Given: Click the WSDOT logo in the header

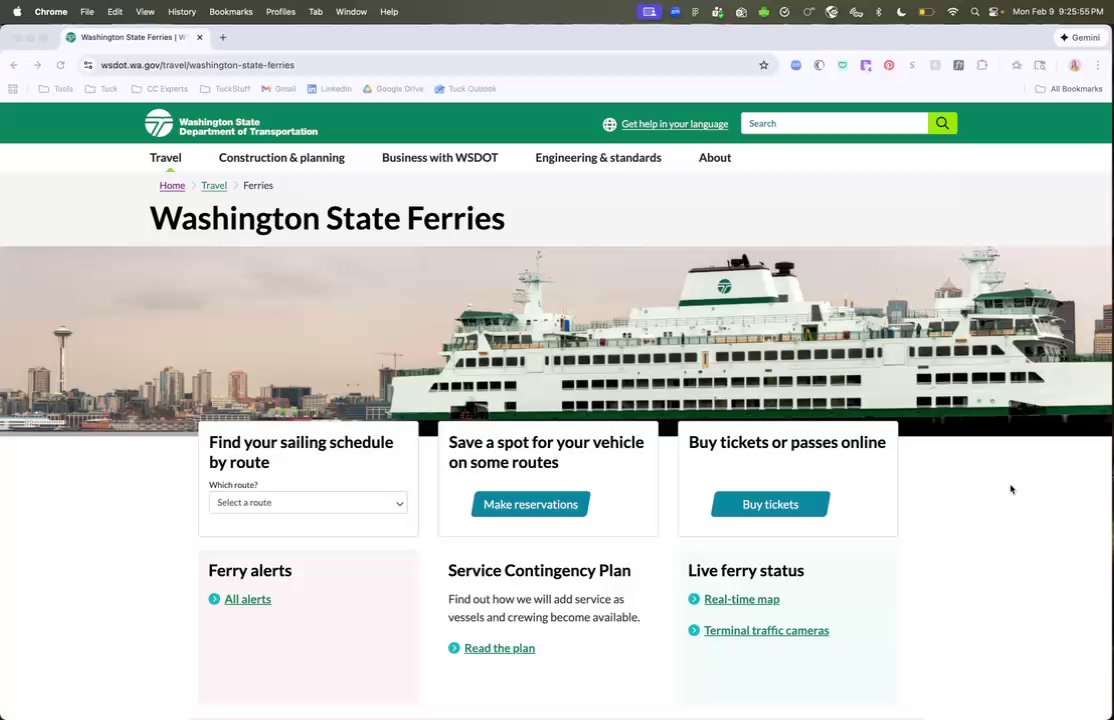Looking at the screenshot, I should tap(231, 123).
